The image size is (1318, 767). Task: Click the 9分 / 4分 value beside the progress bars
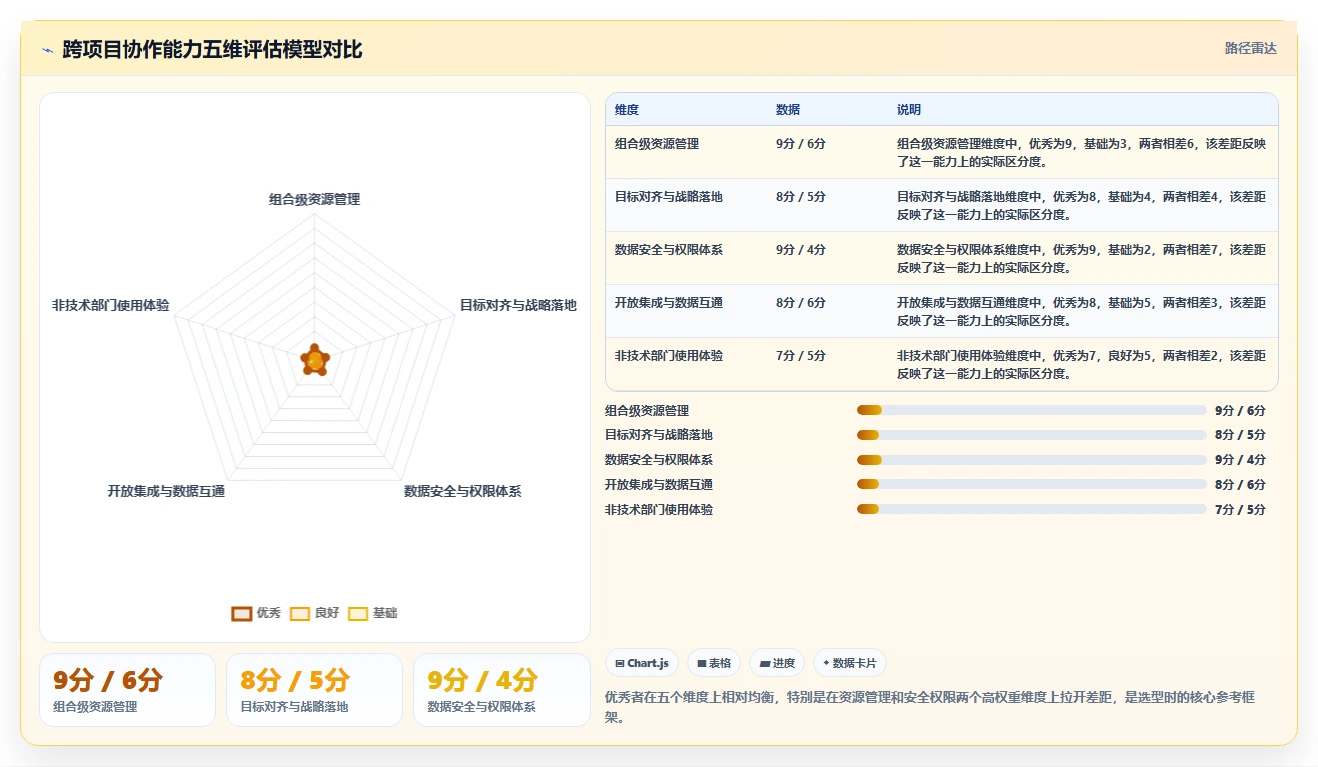pyautogui.click(x=1240, y=460)
